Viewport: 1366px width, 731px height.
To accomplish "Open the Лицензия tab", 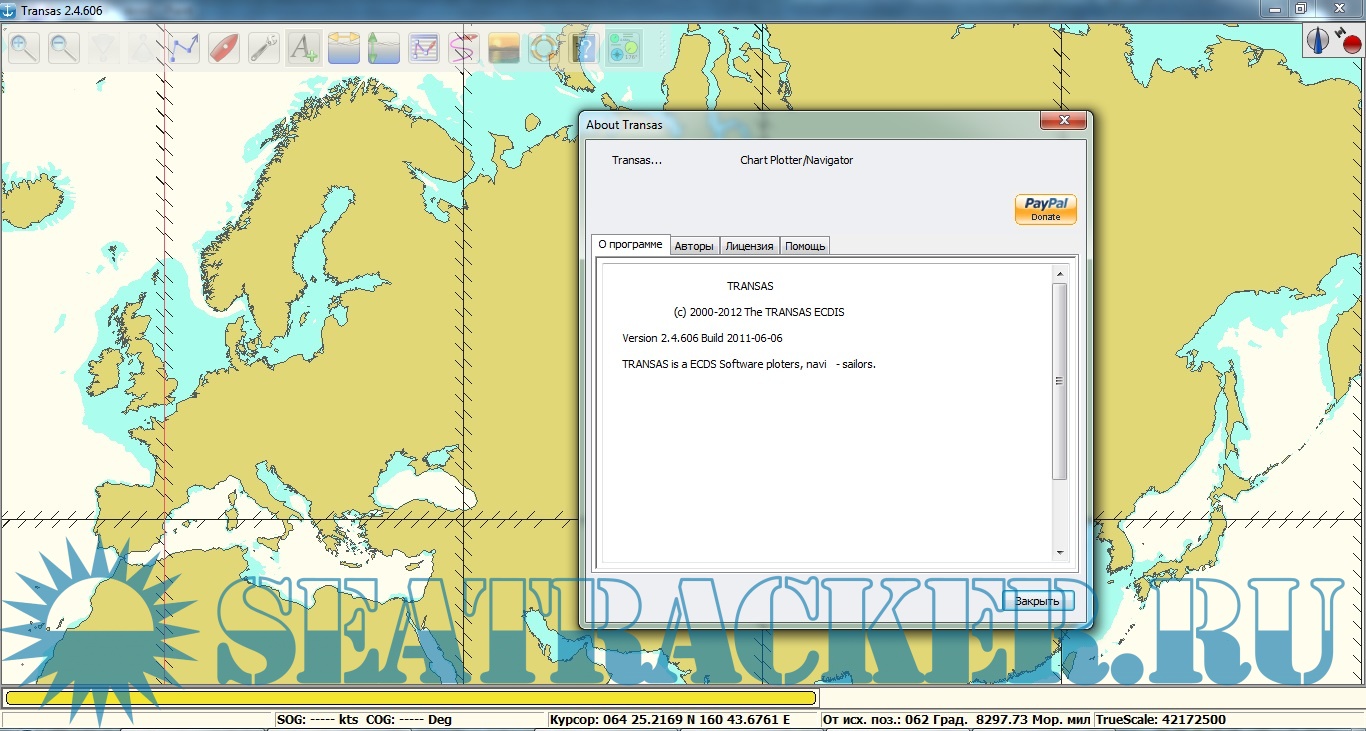I will pyautogui.click(x=749, y=246).
